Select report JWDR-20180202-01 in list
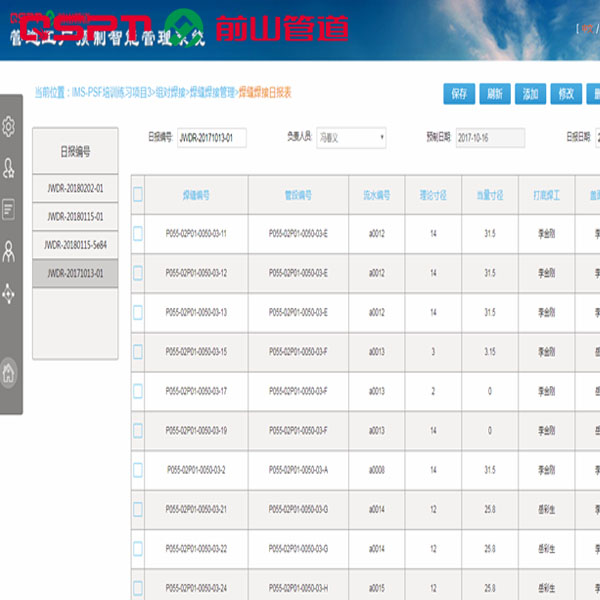 click(75, 188)
